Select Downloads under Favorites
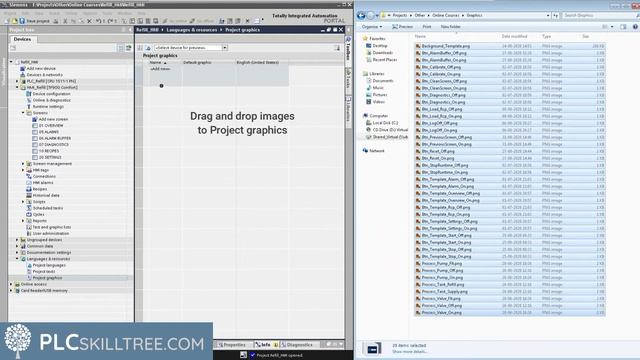 point(382,53)
